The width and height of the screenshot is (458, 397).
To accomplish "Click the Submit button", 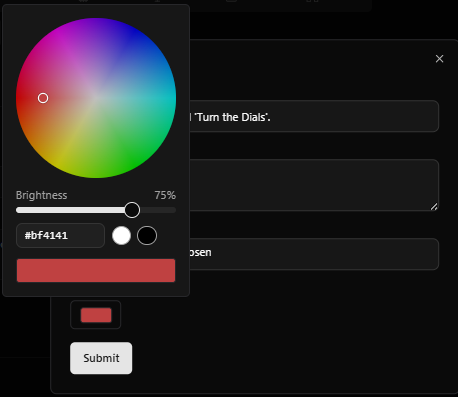I will (101, 358).
